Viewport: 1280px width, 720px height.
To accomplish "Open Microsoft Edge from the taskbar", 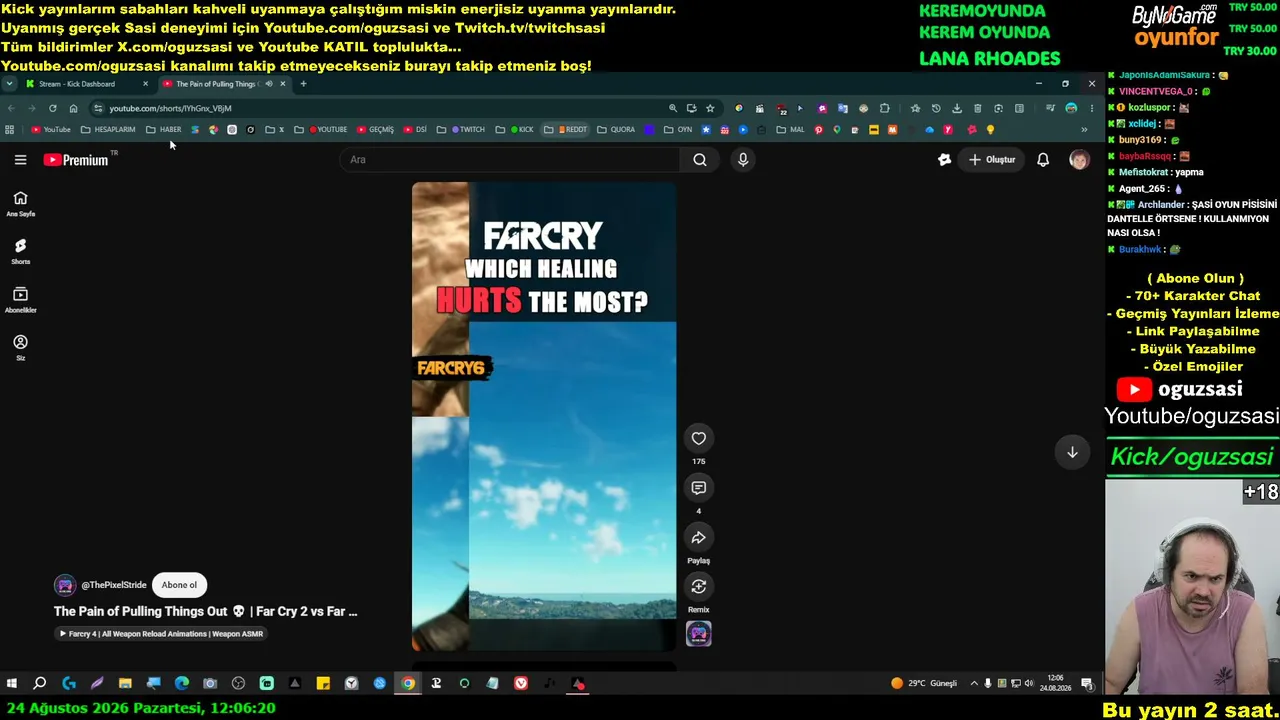I will click(181, 684).
